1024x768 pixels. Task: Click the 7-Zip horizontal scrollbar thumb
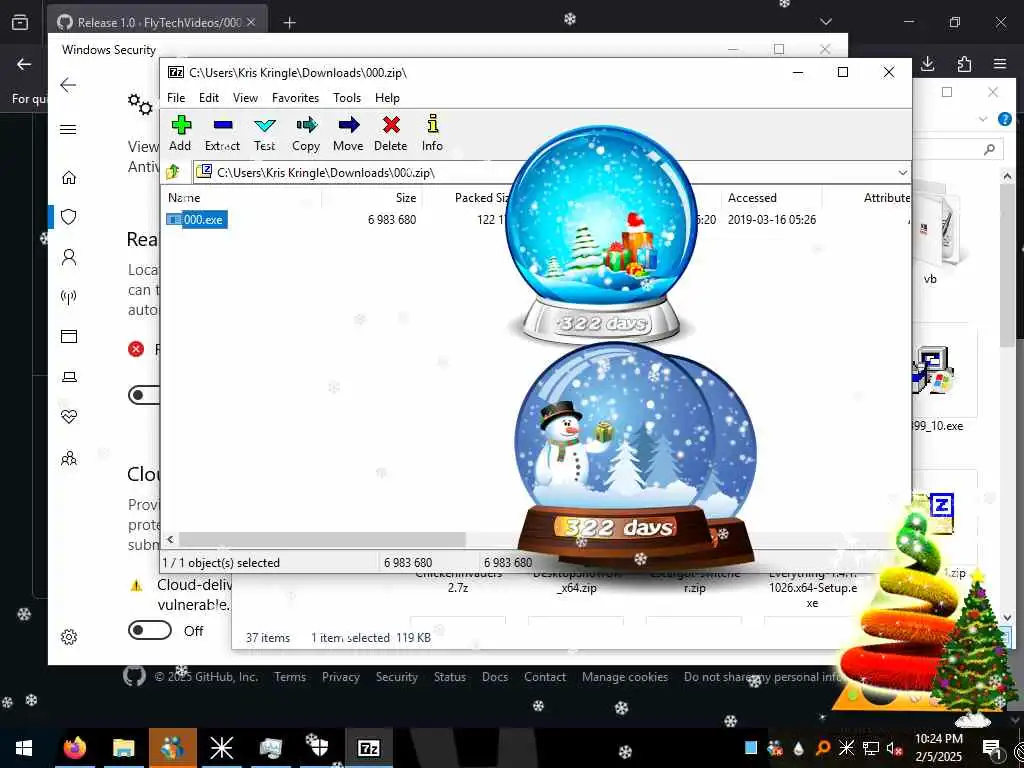[322, 539]
